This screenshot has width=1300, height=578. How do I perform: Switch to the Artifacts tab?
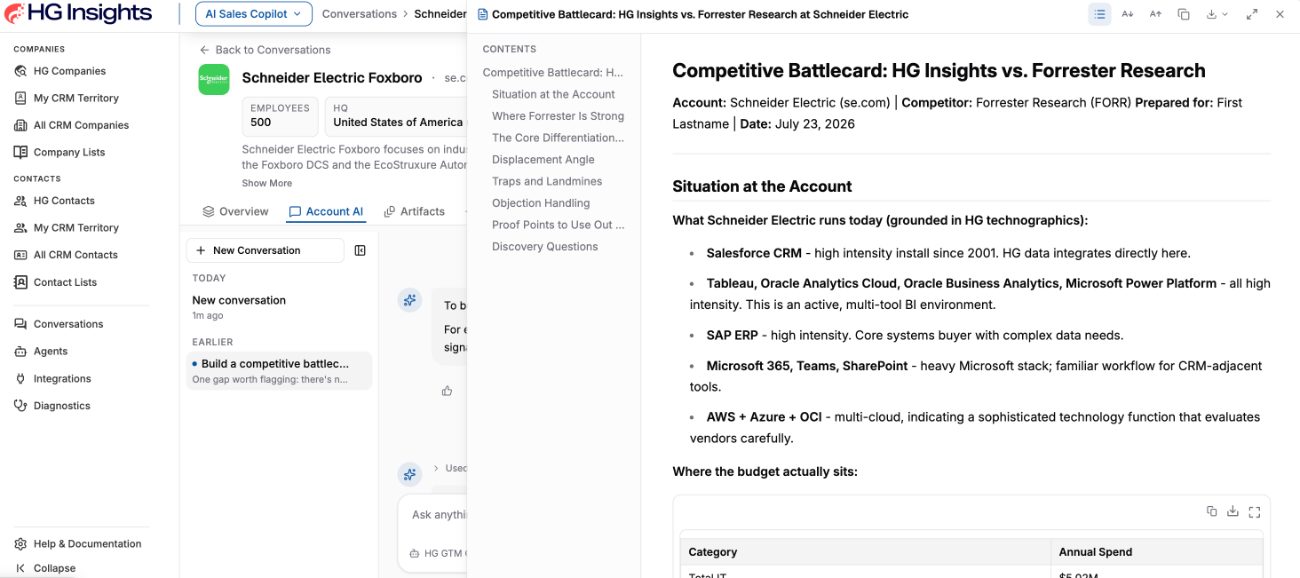point(414,211)
